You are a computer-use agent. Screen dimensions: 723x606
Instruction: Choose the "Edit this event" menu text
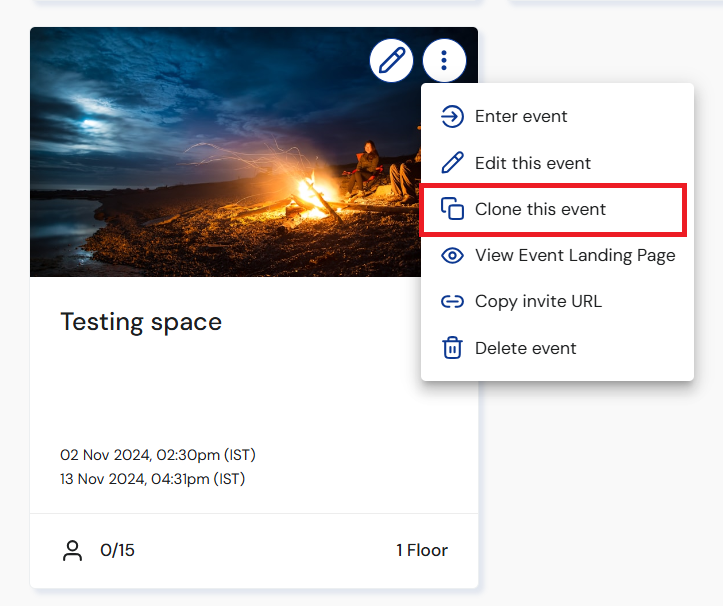(533, 163)
